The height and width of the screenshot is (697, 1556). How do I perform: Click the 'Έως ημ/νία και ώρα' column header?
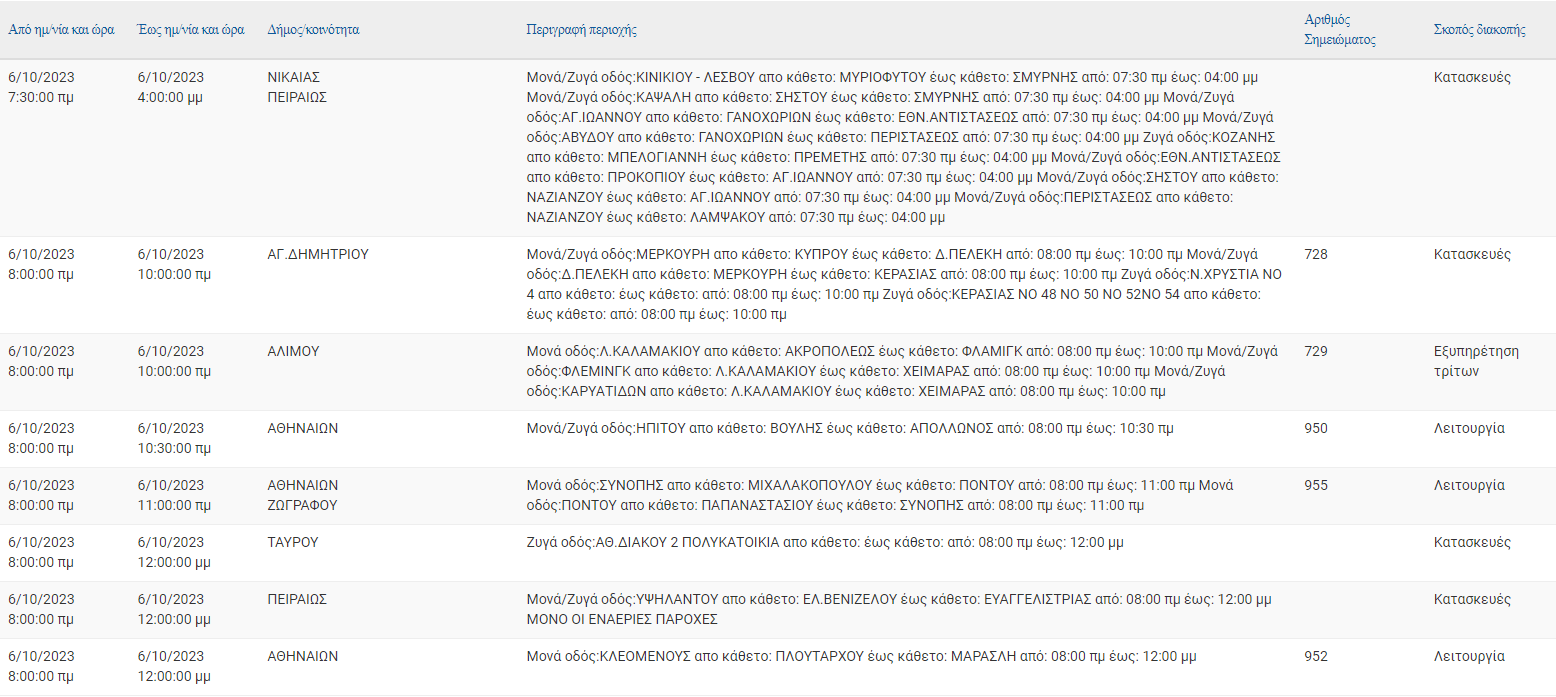click(x=191, y=30)
